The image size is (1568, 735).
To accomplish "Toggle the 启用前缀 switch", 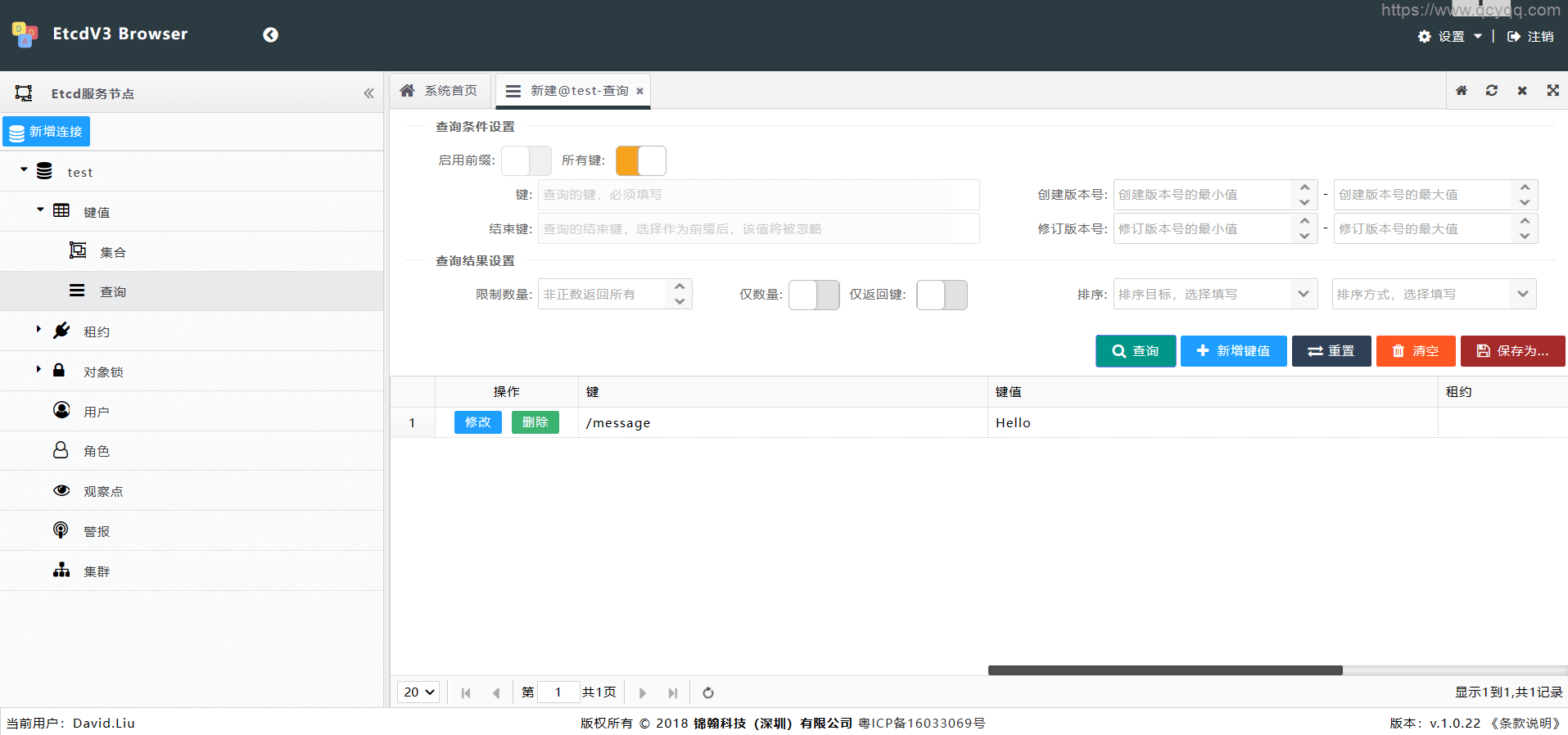I will click(x=526, y=160).
